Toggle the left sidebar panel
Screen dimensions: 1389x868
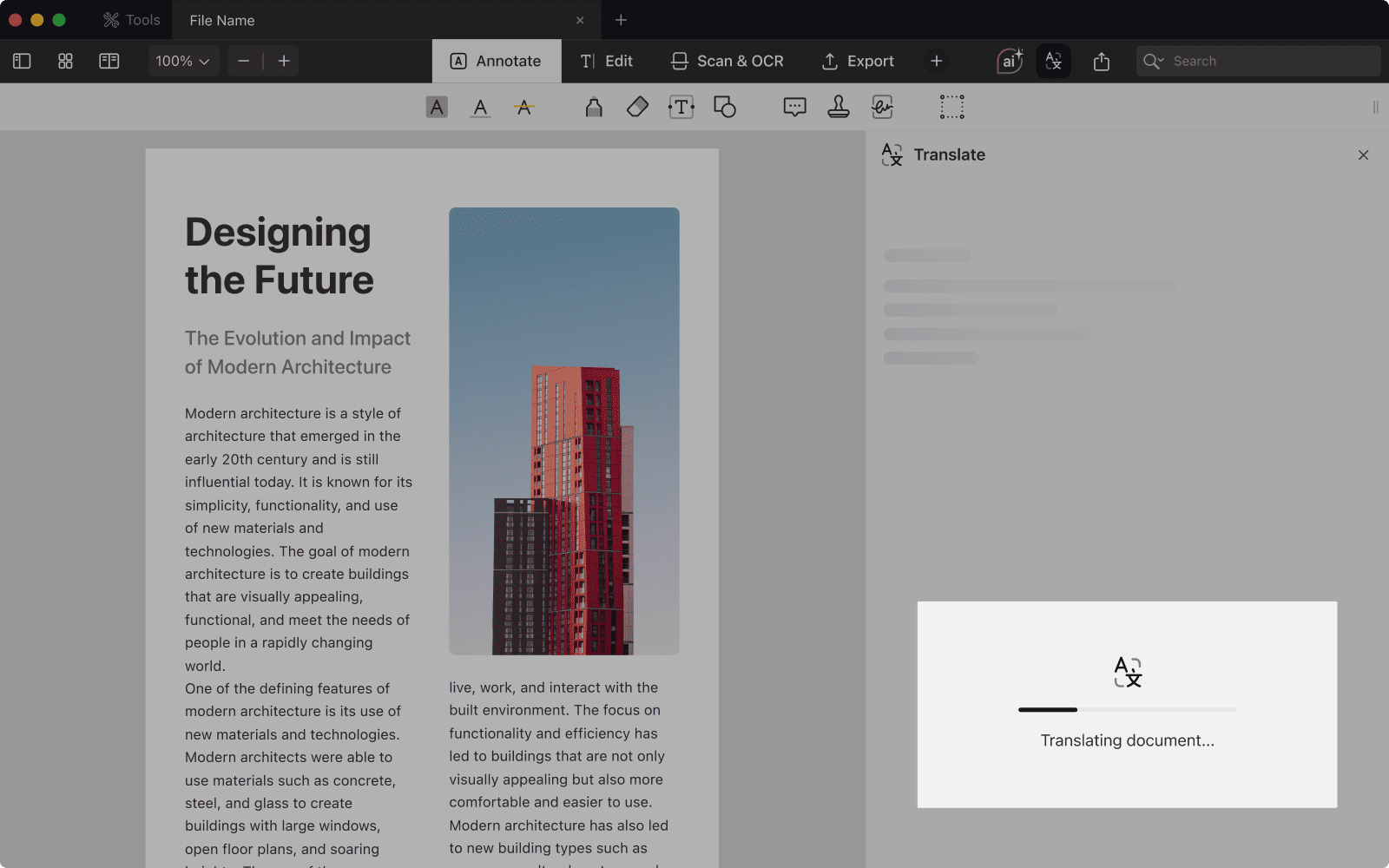pos(22,61)
